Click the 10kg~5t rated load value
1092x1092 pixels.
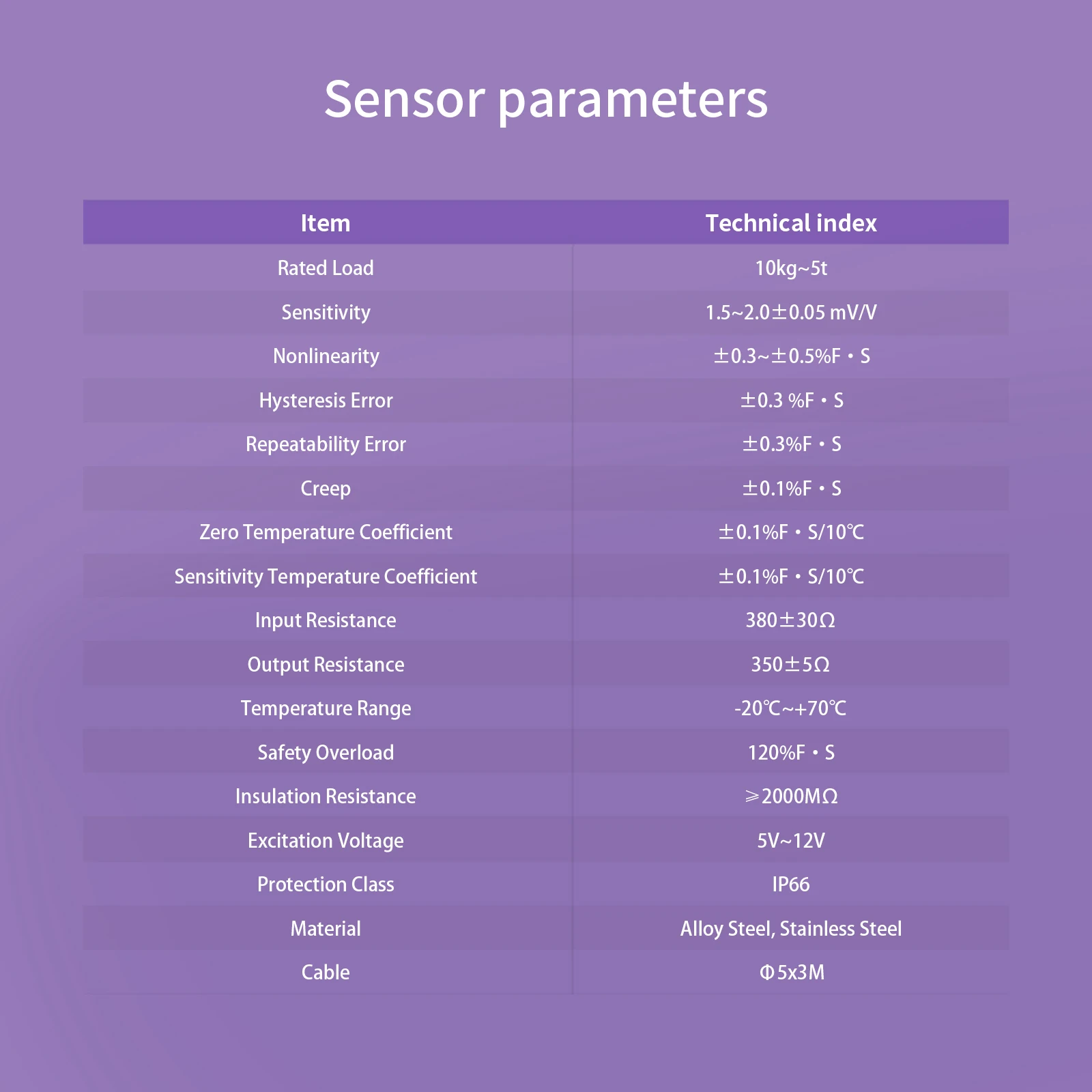790,268
